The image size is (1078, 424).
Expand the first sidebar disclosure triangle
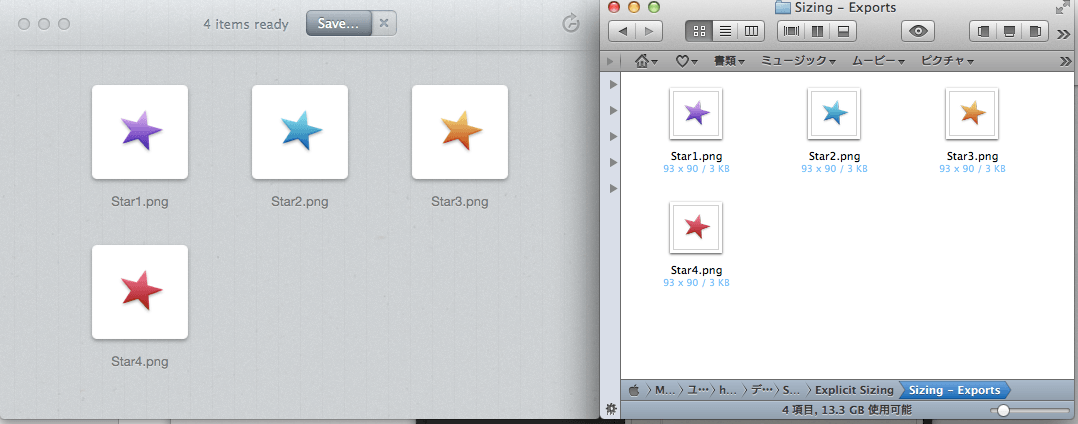click(x=612, y=84)
